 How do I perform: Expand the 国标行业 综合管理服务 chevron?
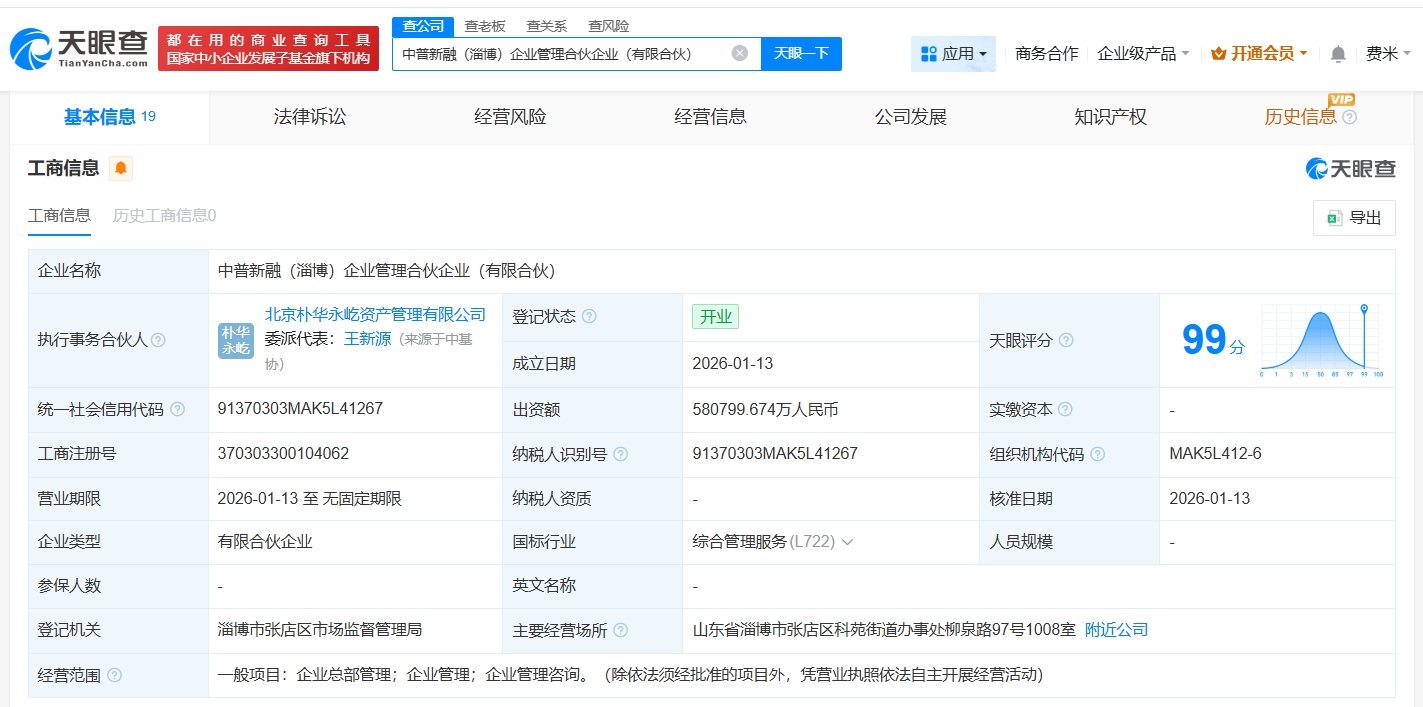[x=847, y=542]
